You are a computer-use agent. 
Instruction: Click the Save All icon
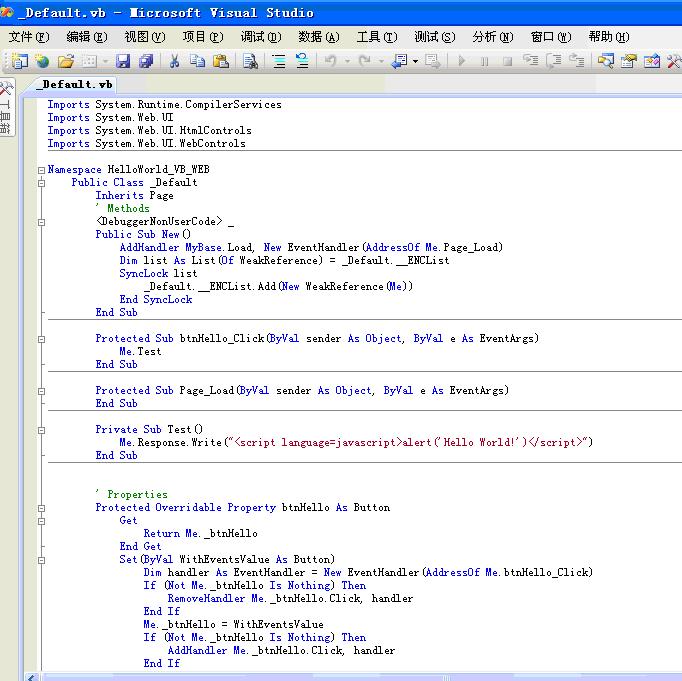(x=146, y=61)
